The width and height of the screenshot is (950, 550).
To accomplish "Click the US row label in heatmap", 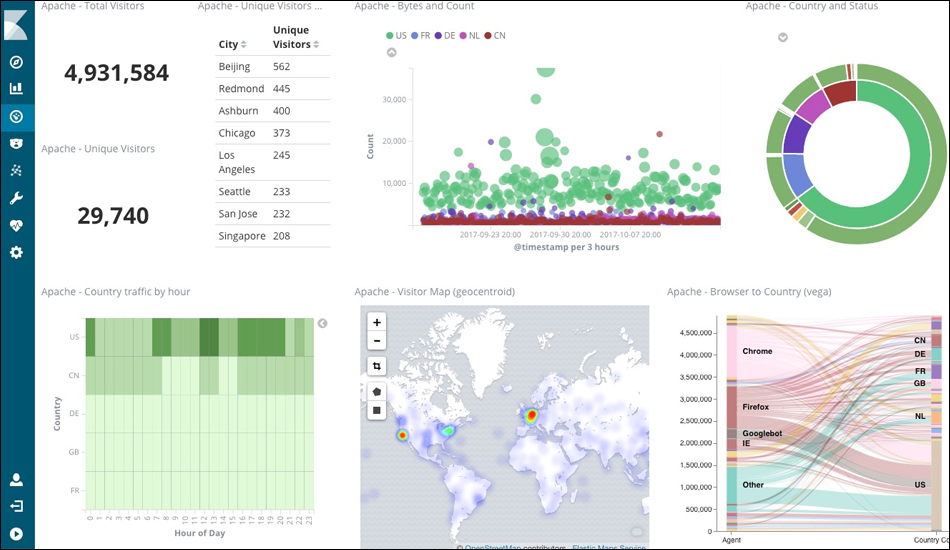I will pyautogui.click(x=74, y=337).
